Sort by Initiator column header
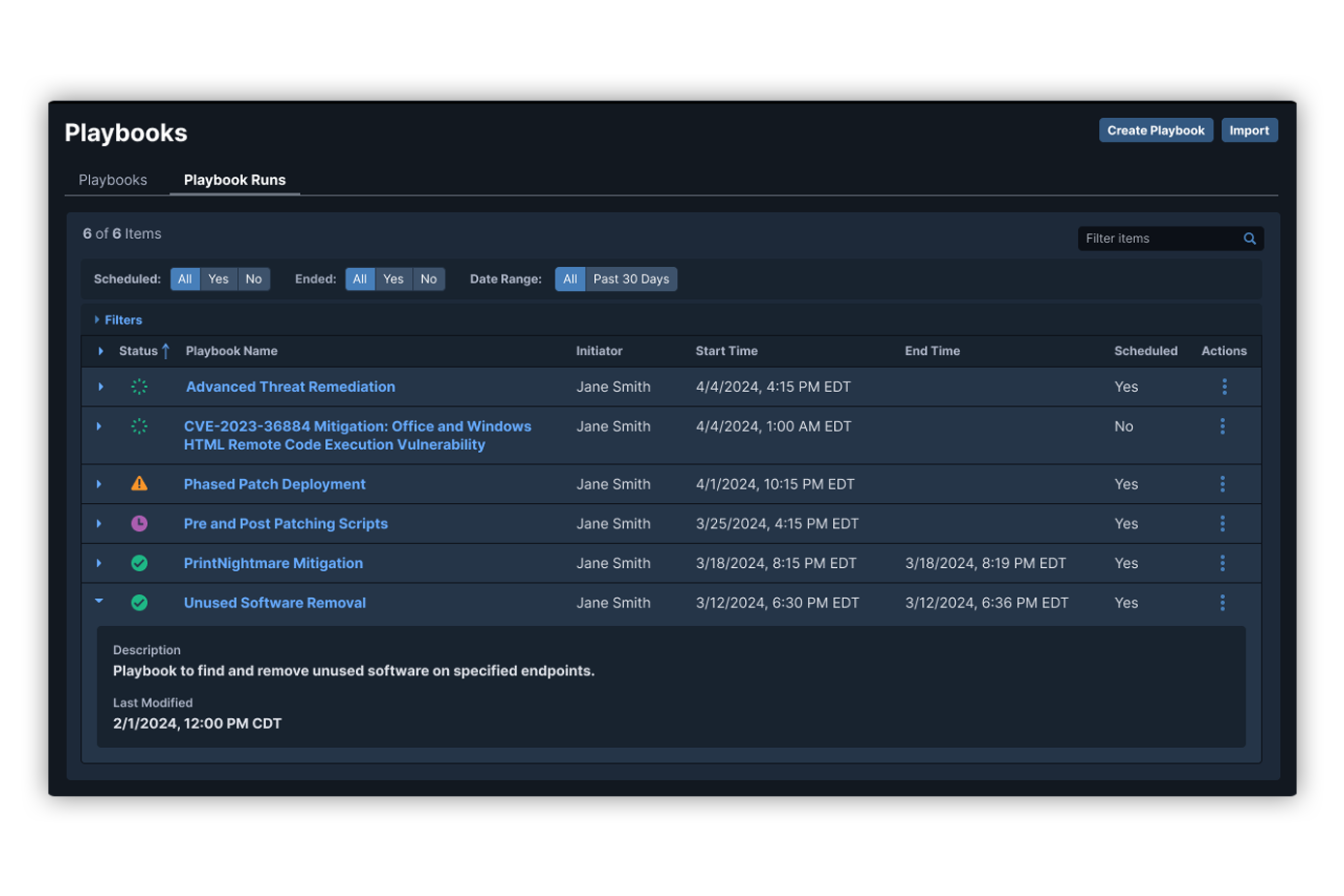The width and height of the screenshot is (1344, 896). tap(599, 351)
